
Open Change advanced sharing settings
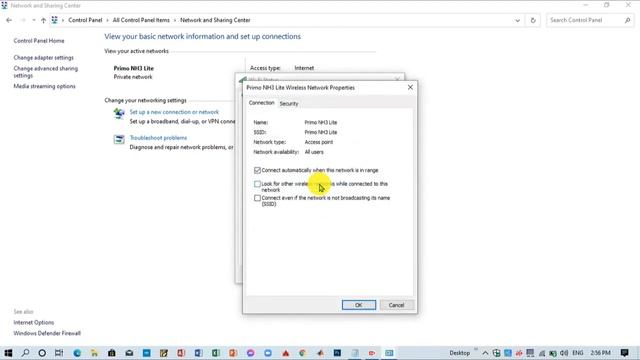[x=46, y=72]
